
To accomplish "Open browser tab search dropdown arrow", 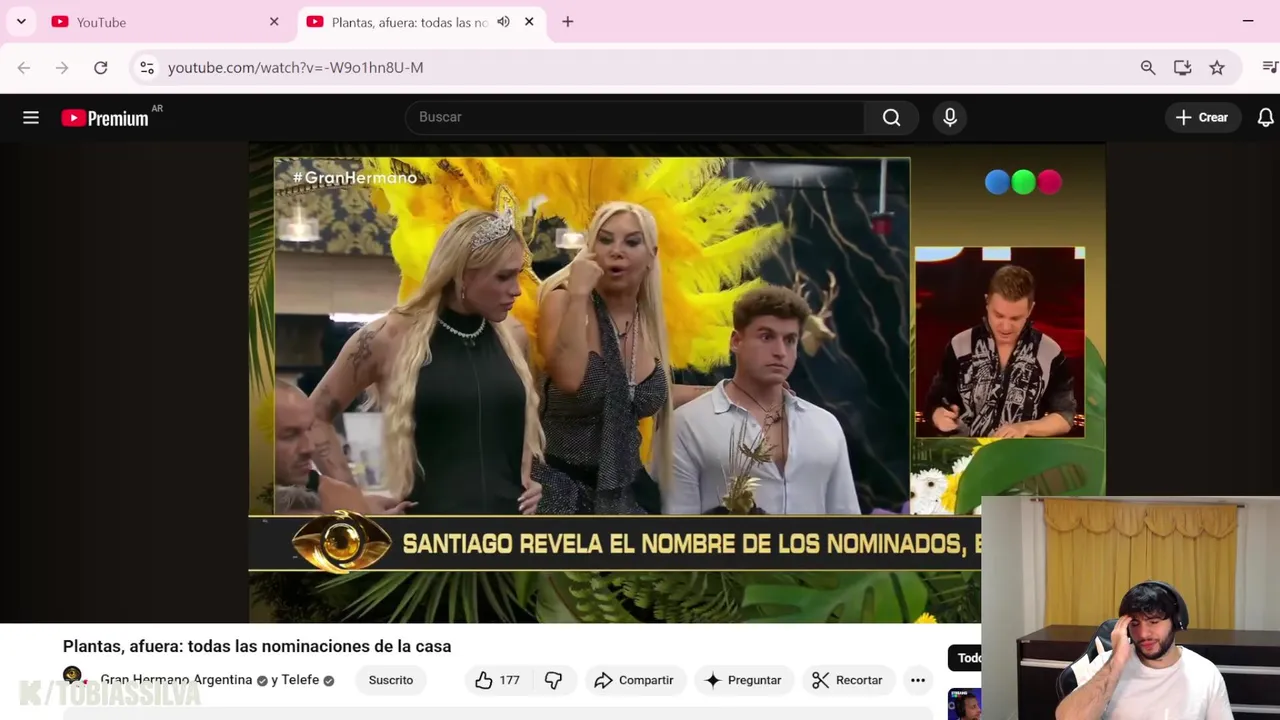I will (x=21, y=21).
